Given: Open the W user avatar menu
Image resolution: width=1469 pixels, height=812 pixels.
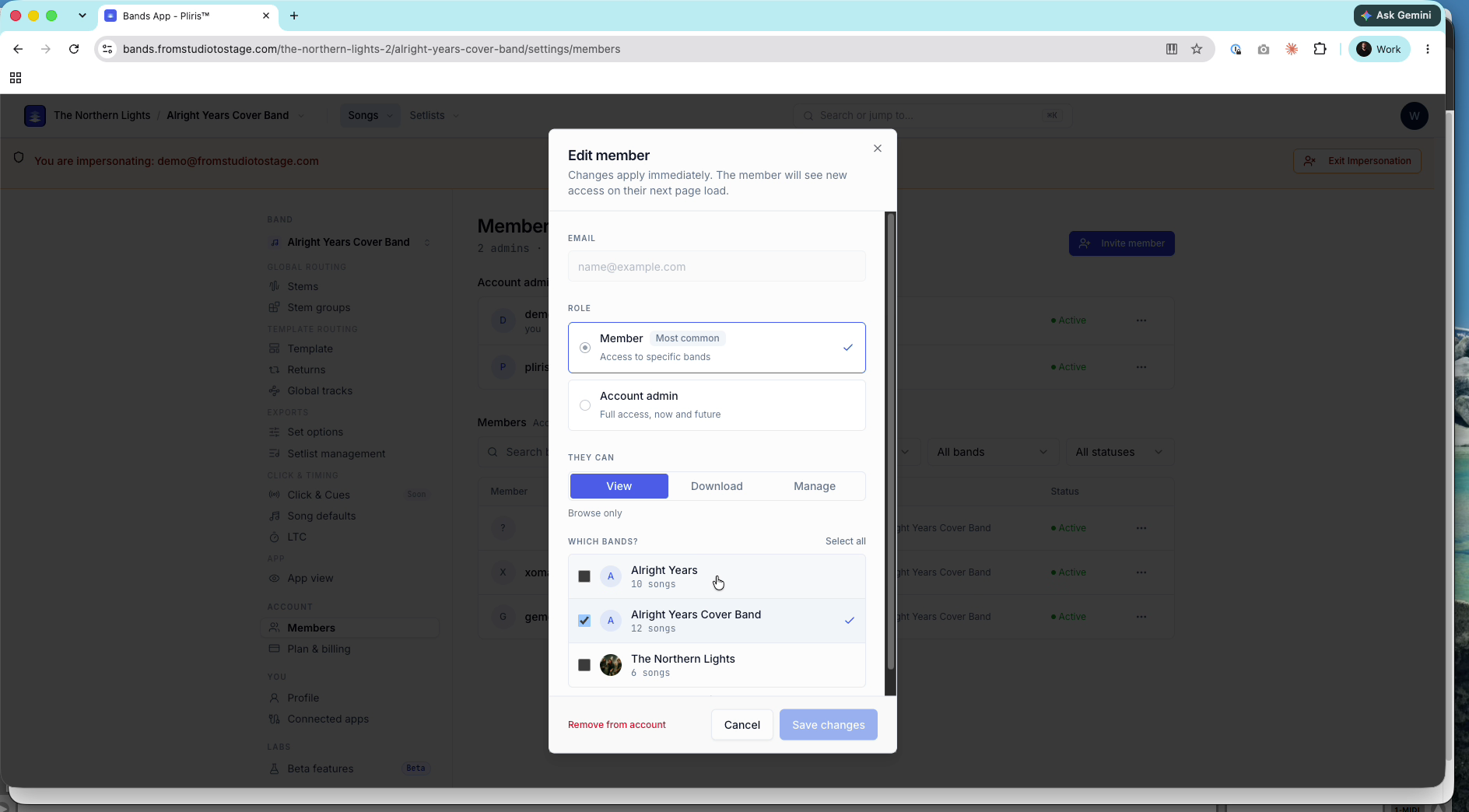Looking at the screenshot, I should pos(1415,116).
